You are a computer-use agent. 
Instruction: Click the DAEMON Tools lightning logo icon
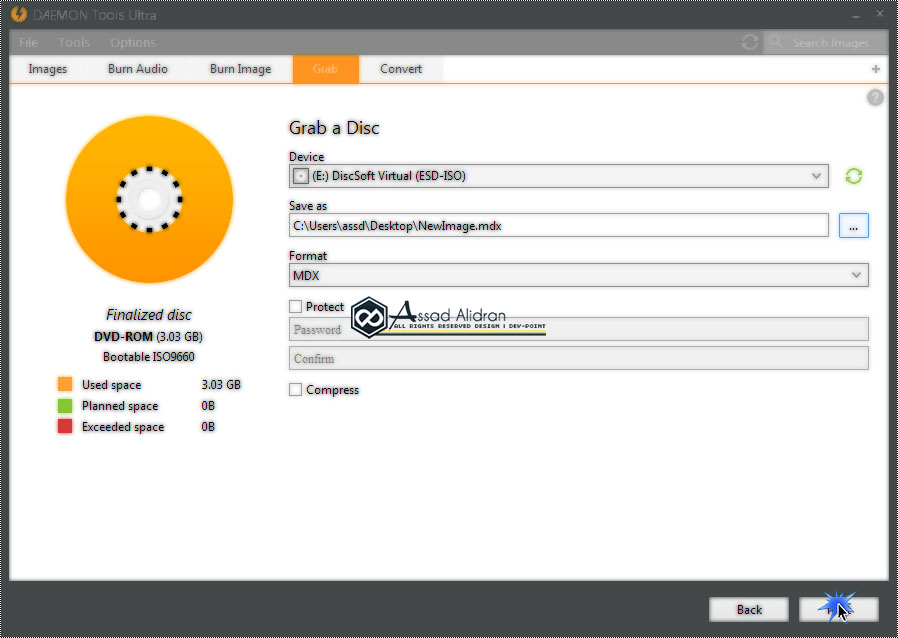coord(19,14)
